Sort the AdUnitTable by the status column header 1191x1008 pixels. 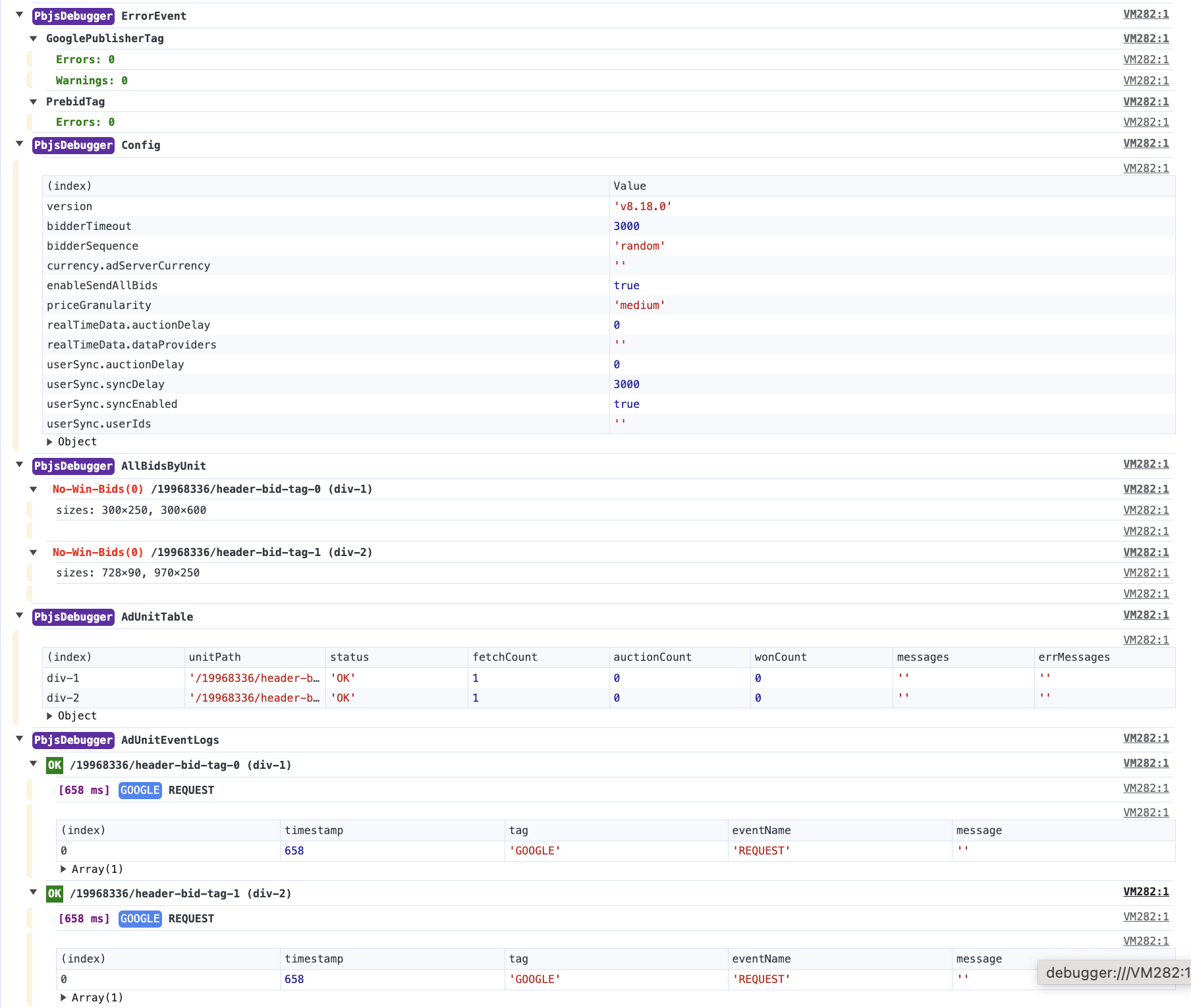click(397, 657)
